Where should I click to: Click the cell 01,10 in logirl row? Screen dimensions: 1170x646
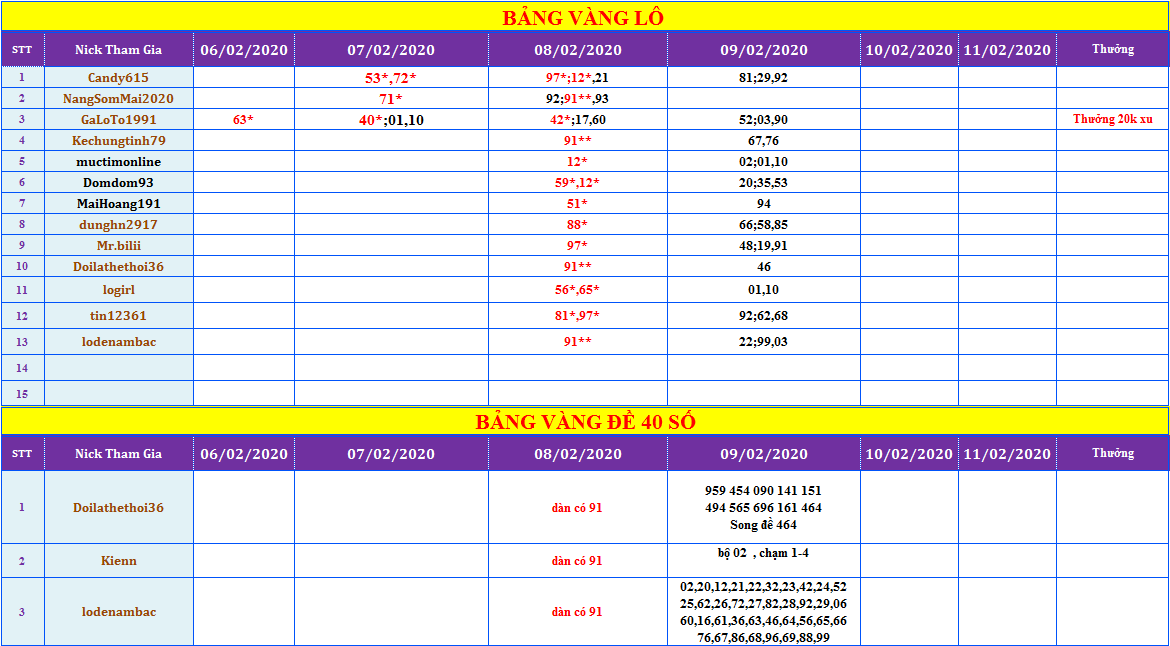pyautogui.click(x=763, y=289)
